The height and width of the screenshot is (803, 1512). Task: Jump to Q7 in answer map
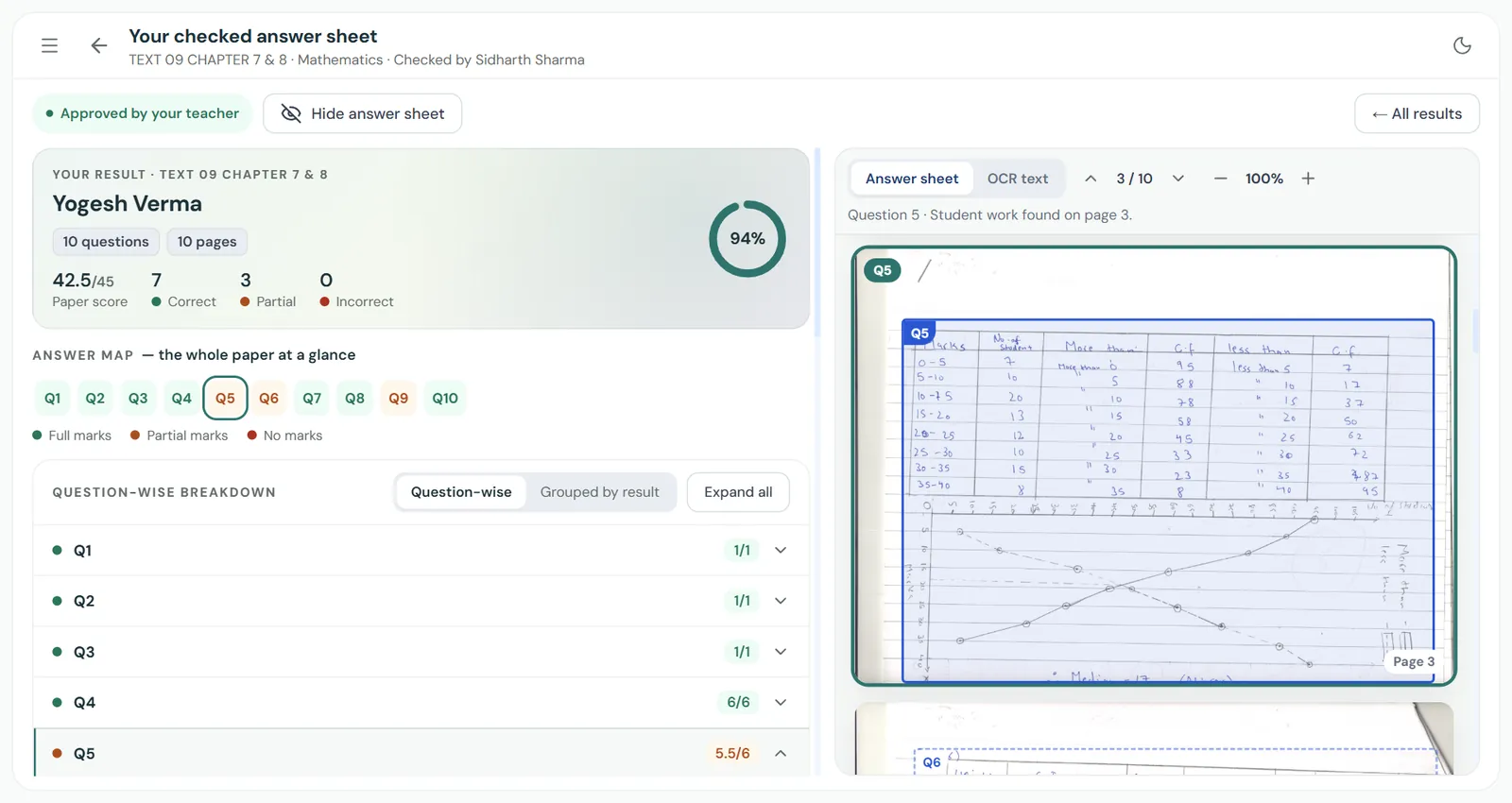pyautogui.click(x=312, y=398)
